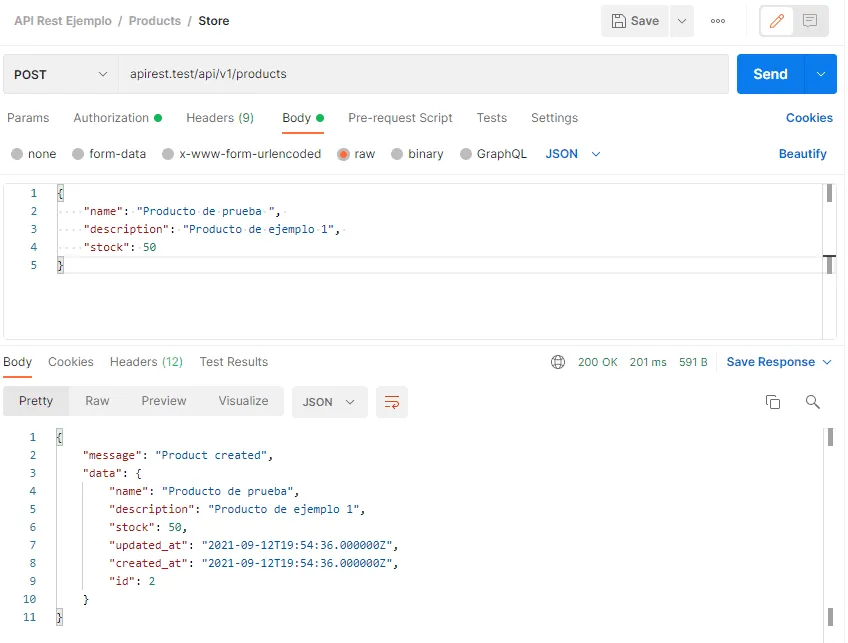Open the POST method dropdown
Screen dimensions: 848x643
(60, 74)
